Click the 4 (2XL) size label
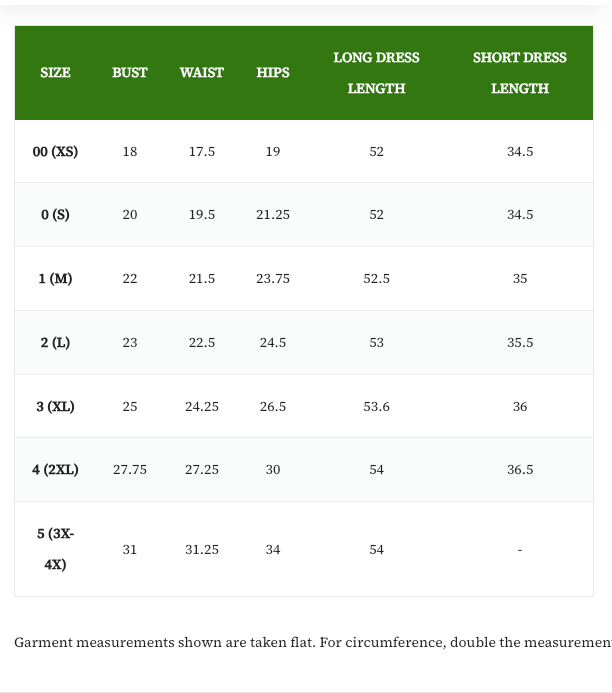Image resolution: width=612 pixels, height=693 pixels. (x=55, y=470)
